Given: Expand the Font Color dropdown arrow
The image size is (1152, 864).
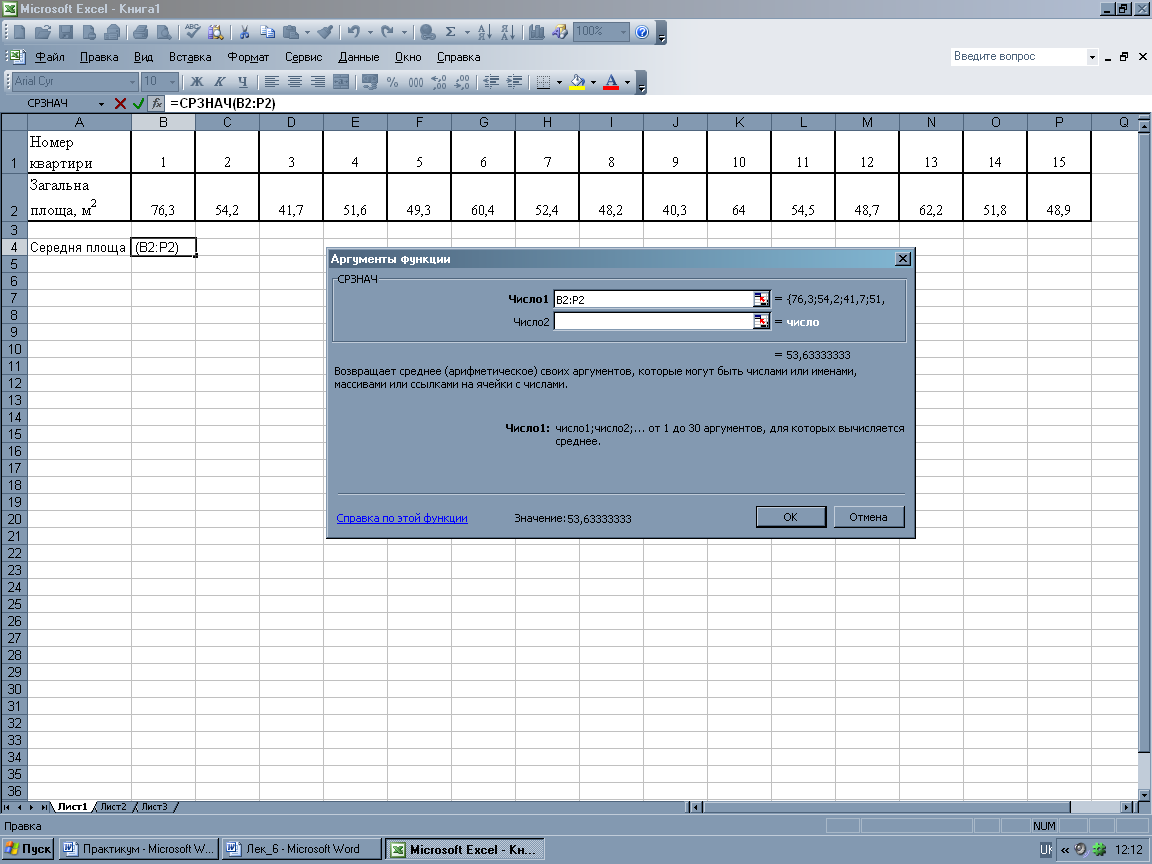Looking at the screenshot, I should [627, 82].
